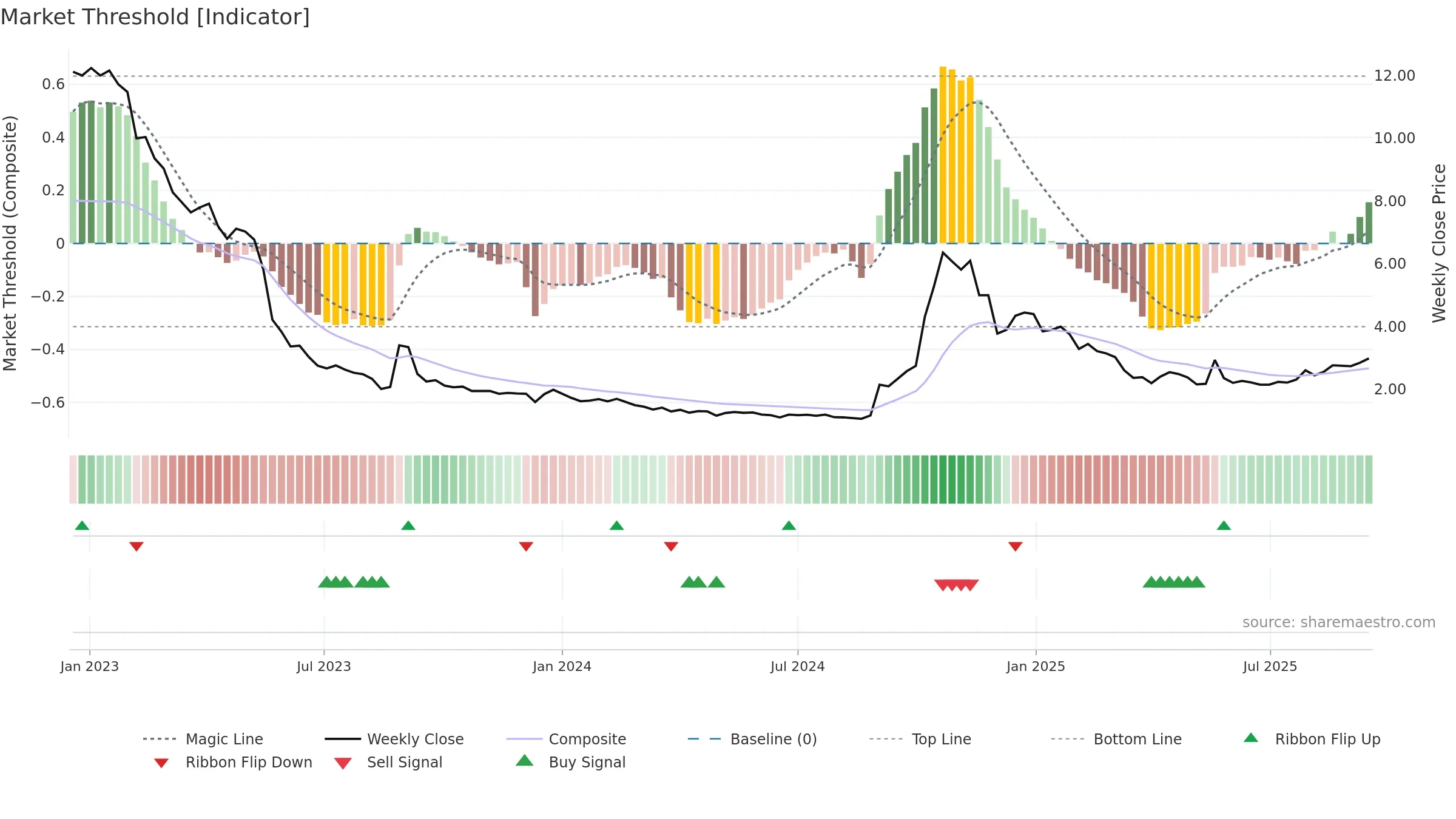Viewport: 1456px width, 819px height.
Task: Click the 12.00 price tick label
Action: [1395, 76]
